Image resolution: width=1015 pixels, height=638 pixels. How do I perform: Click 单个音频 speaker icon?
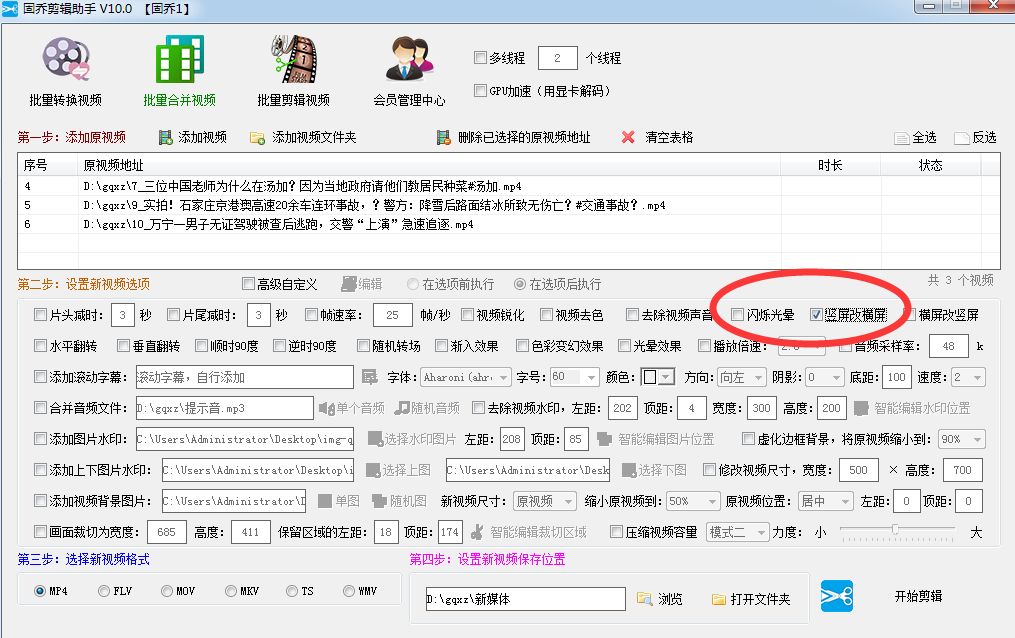[326, 408]
